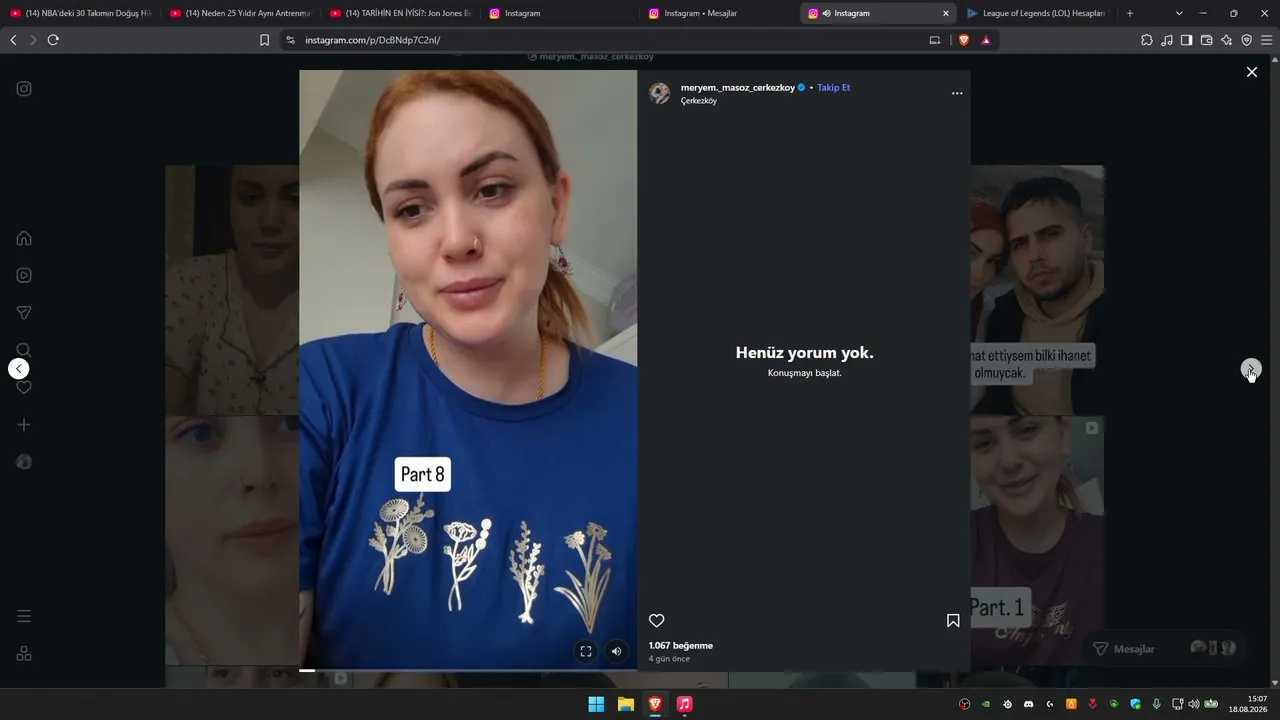Expand the tab search dropdown arrow
This screenshot has width=1280, height=720.
[1179, 13]
